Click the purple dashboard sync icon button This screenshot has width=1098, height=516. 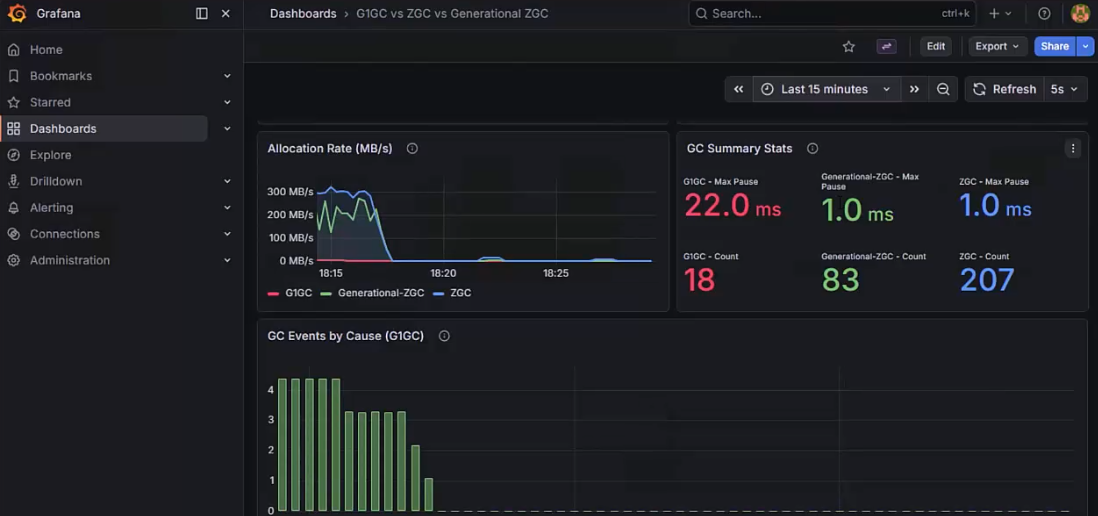[887, 46]
